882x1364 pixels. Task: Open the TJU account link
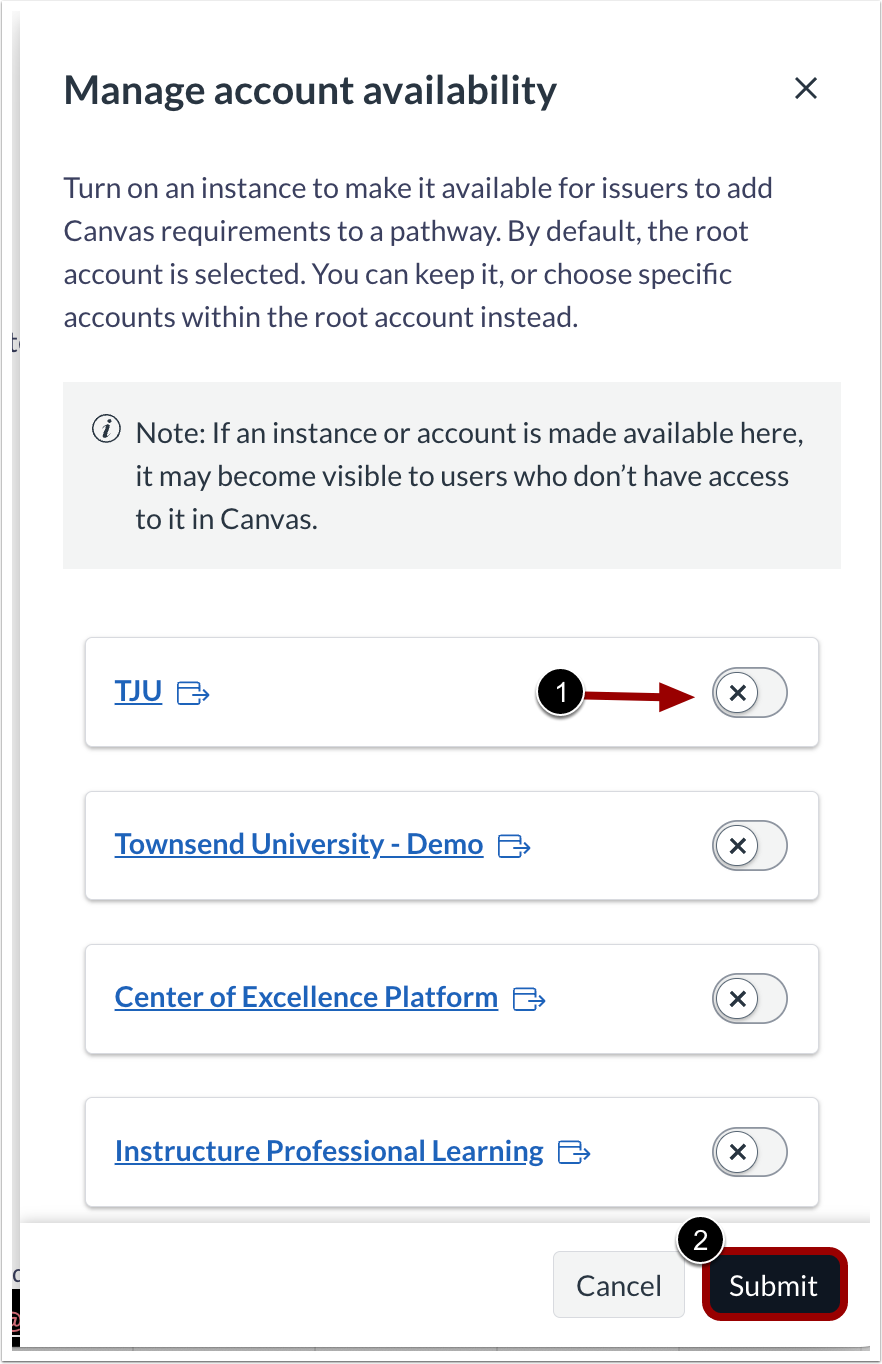(137, 691)
